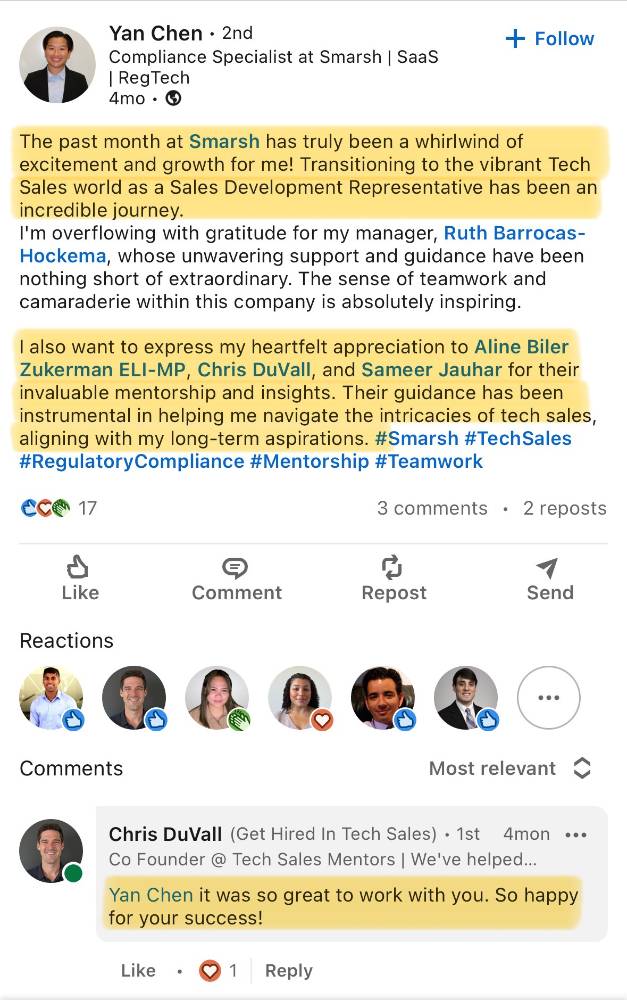View the 3 comments link
627x1000 pixels.
pyautogui.click(x=431, y=508)
